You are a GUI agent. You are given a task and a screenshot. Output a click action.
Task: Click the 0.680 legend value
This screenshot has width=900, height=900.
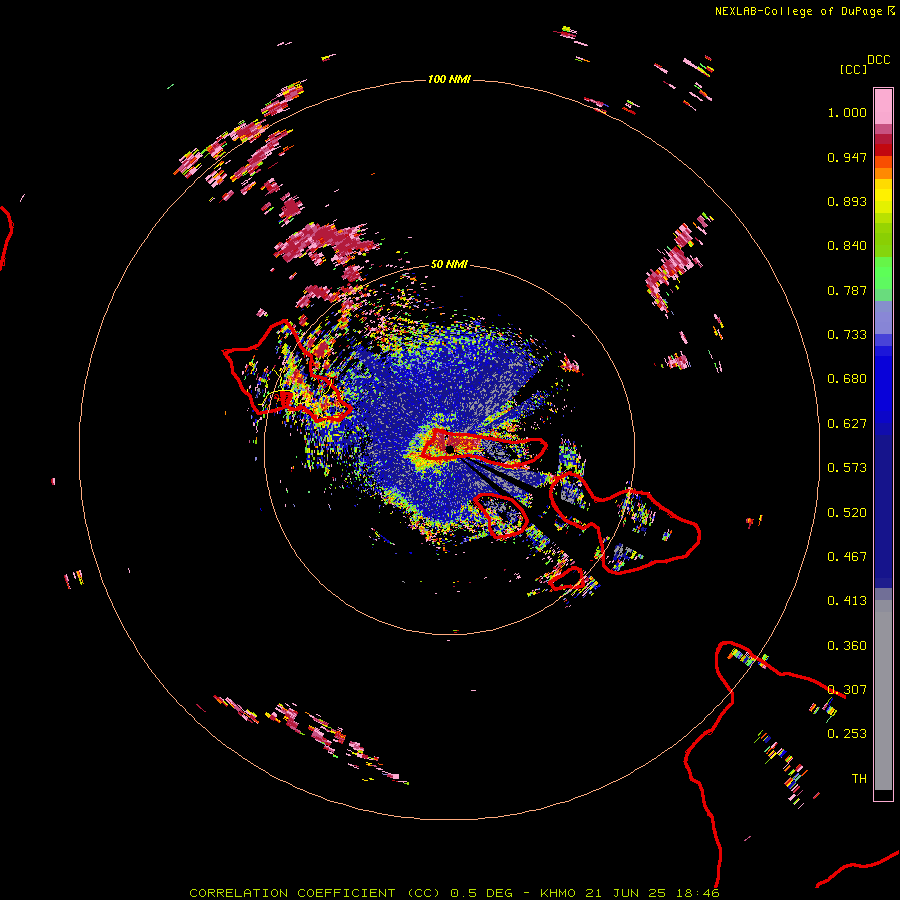847,379
